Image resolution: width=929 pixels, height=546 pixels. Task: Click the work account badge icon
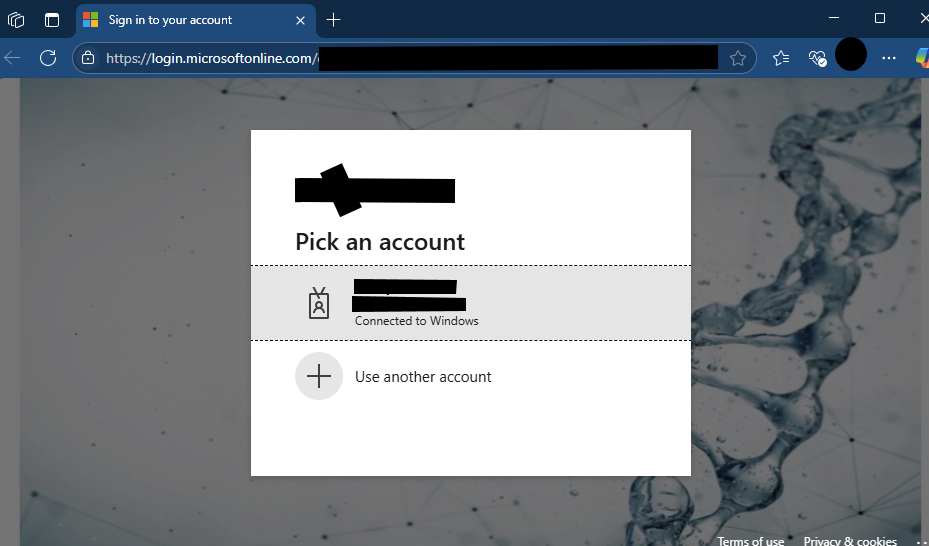coord(319,303)
